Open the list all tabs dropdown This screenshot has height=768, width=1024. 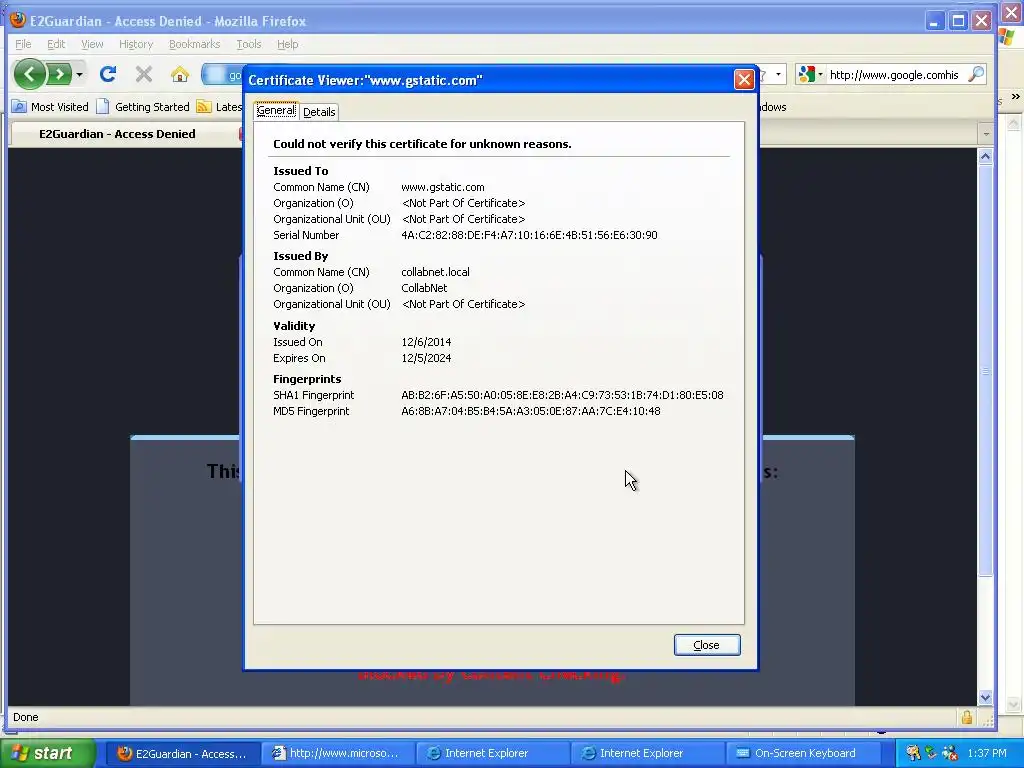[x=986, y=134]
